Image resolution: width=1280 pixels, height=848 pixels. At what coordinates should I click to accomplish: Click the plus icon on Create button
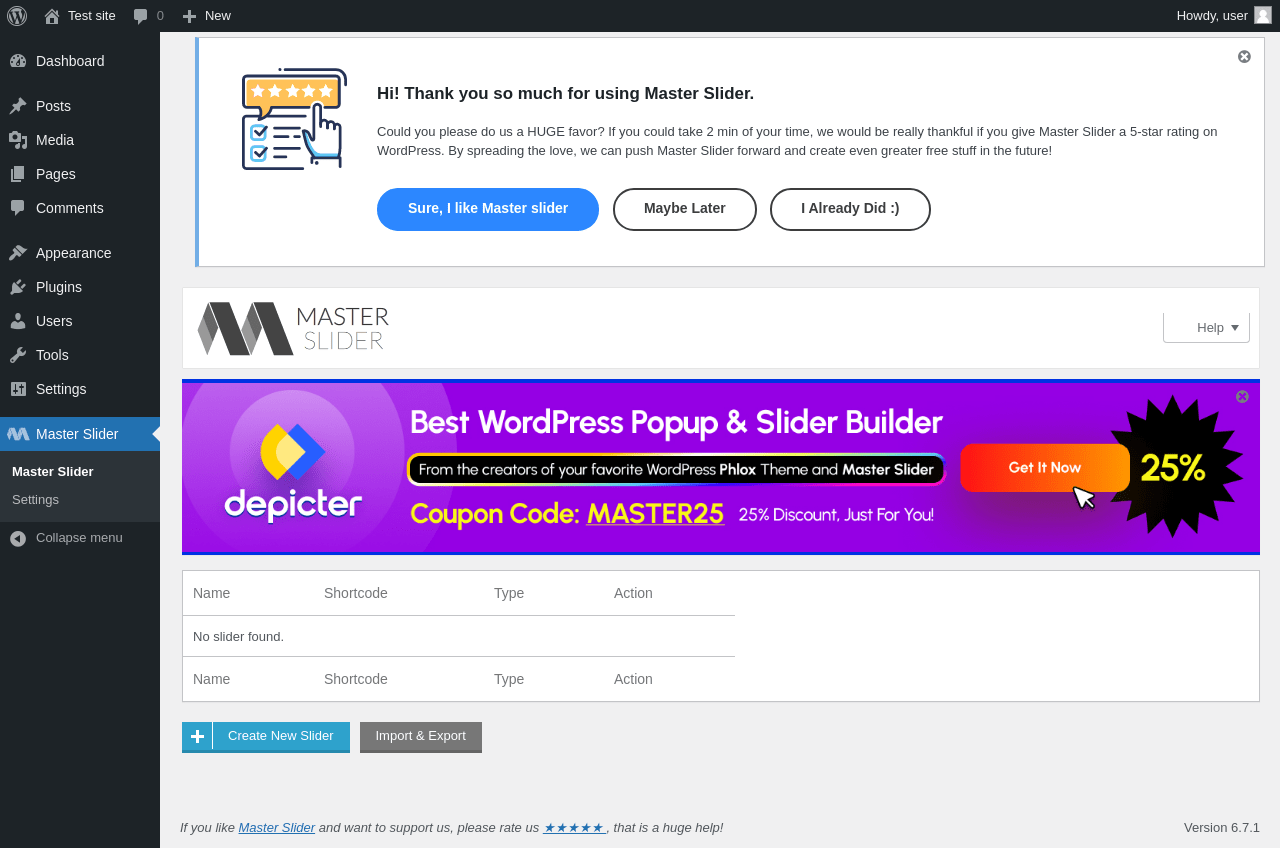[197, 736]
